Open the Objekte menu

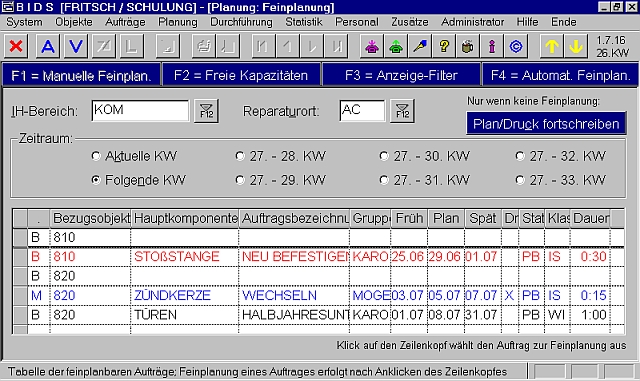(x=74, y=22)
